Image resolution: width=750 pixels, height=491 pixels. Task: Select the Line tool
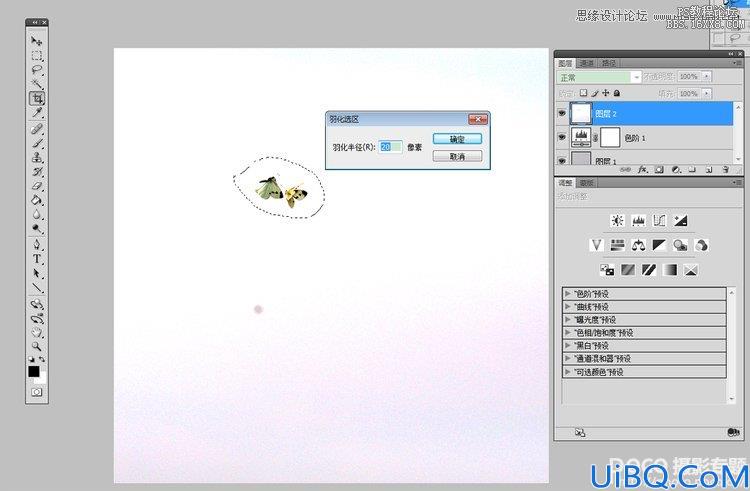[37, 288]
